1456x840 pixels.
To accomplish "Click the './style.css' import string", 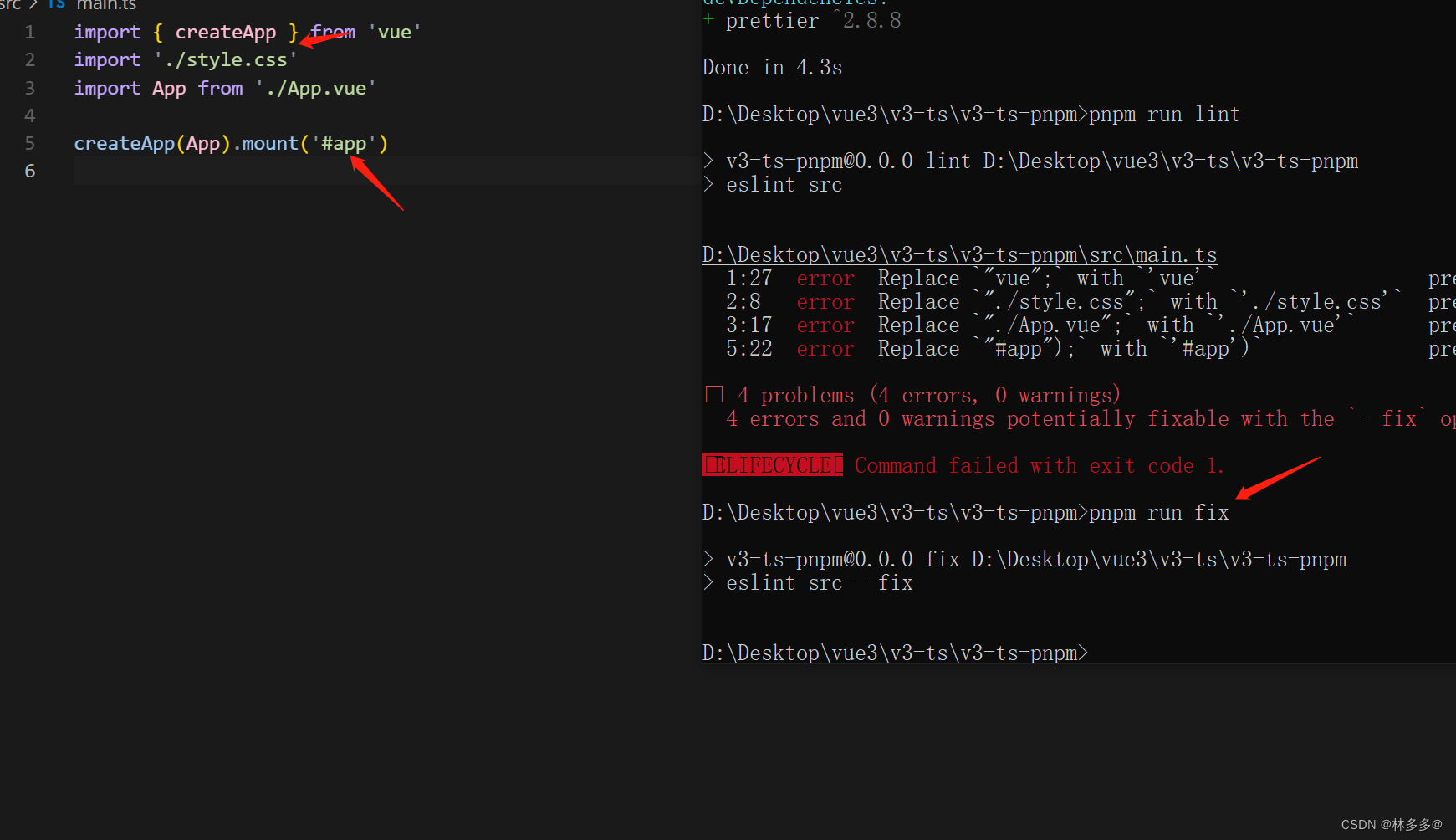I will tap(226, 60).
